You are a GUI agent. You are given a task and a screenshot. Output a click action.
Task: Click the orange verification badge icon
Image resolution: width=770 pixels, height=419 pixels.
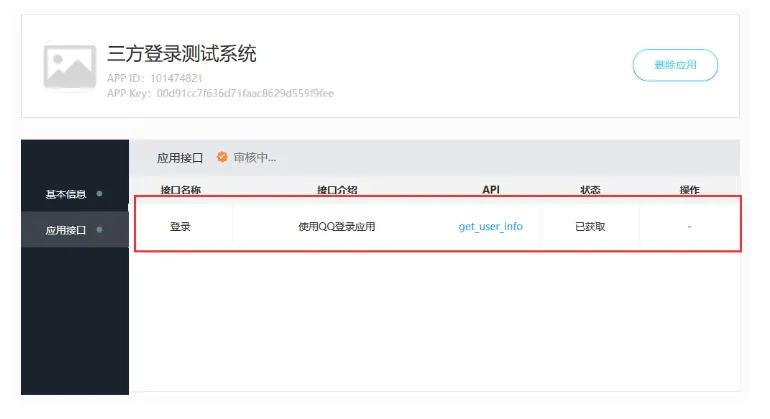point(222,157)
